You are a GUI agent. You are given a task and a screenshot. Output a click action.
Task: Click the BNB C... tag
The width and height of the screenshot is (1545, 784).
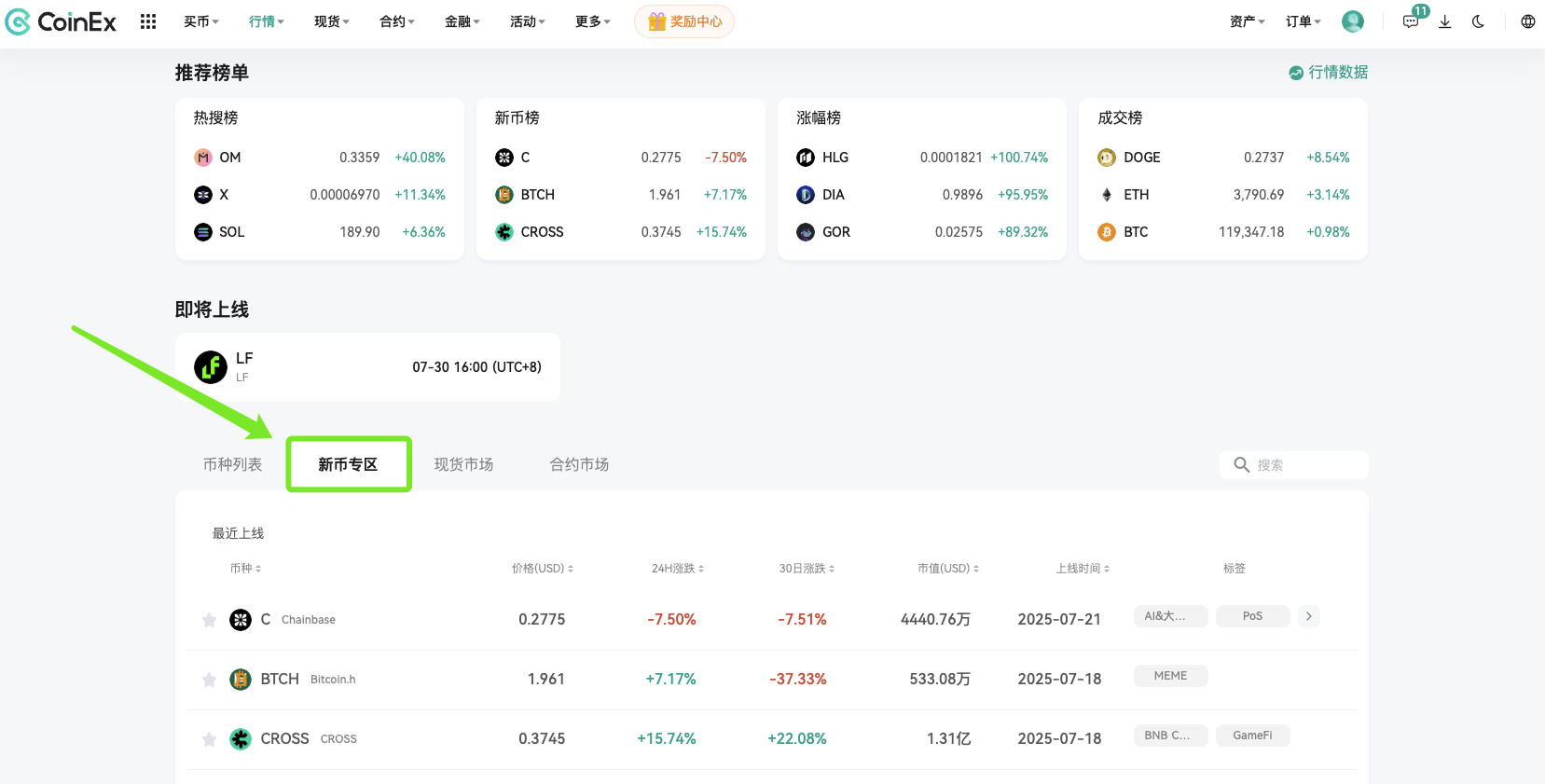(x=1171, y=736)
